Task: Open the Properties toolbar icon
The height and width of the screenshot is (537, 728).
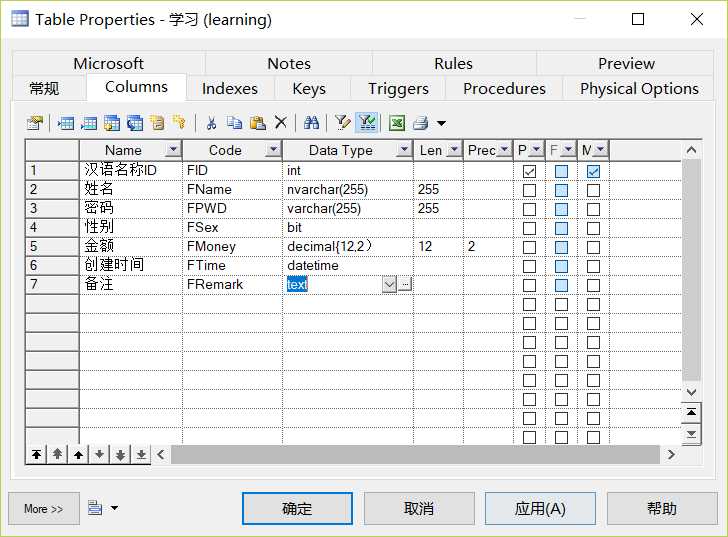Action: point(35,123)
